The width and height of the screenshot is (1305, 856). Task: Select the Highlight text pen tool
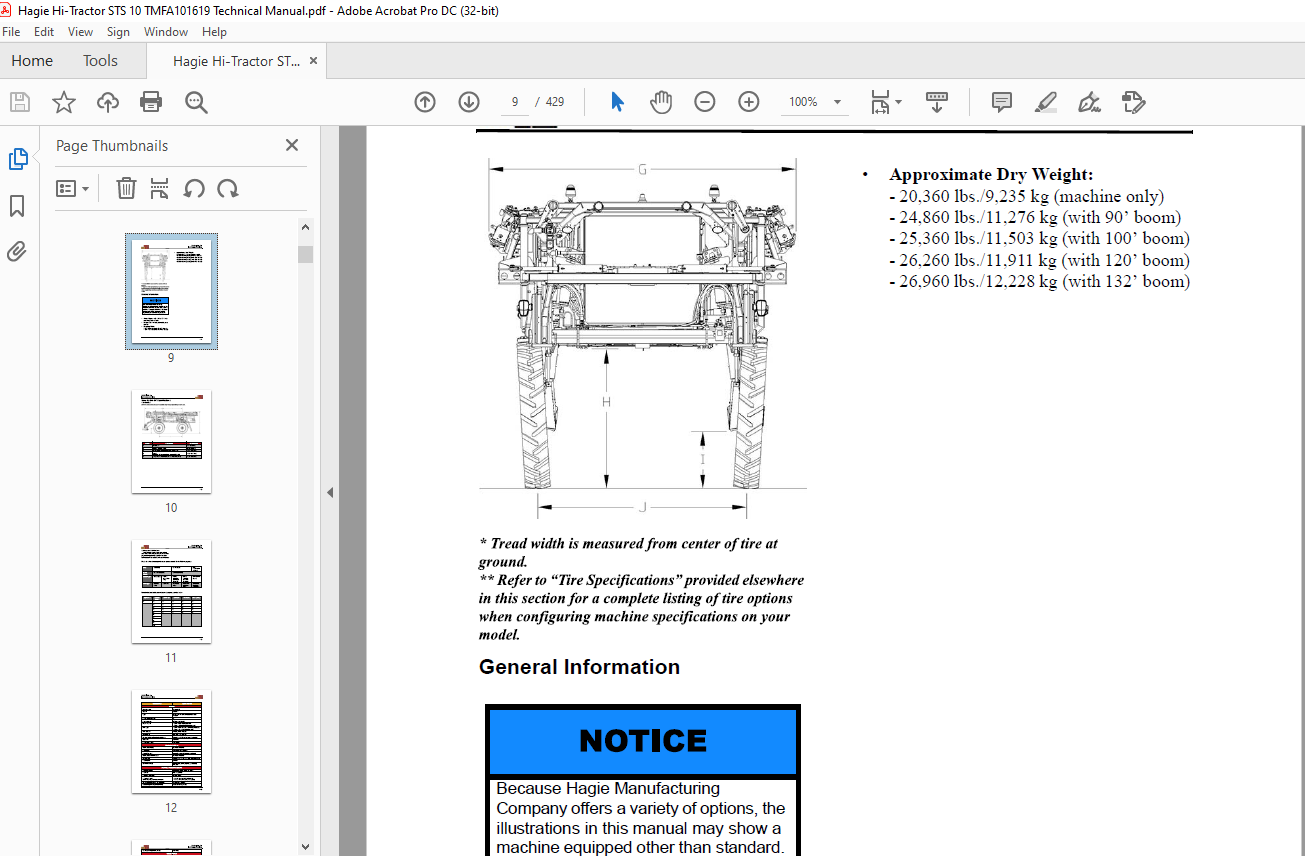1045,102
